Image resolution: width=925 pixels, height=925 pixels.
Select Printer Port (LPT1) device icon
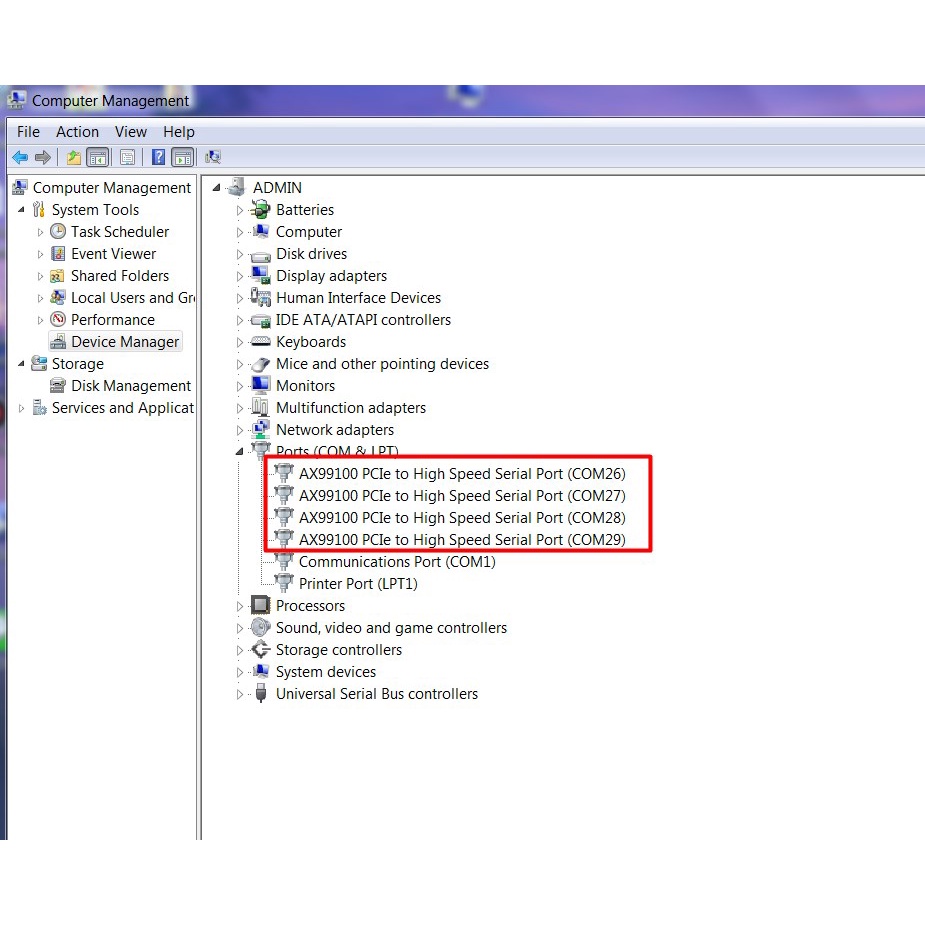(x=284, y=584)
